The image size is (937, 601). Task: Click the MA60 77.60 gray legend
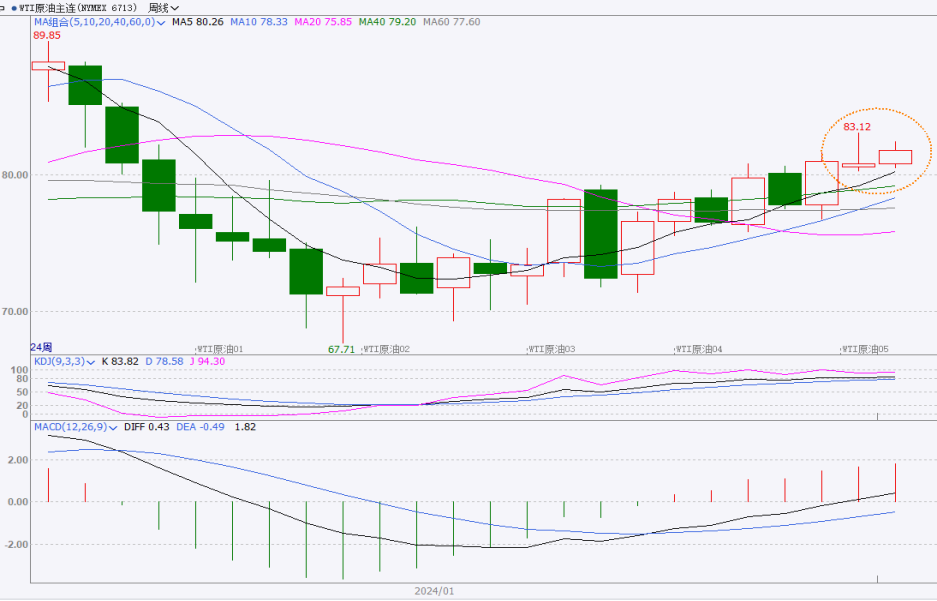pyautogui.click(x=451, y=21)
